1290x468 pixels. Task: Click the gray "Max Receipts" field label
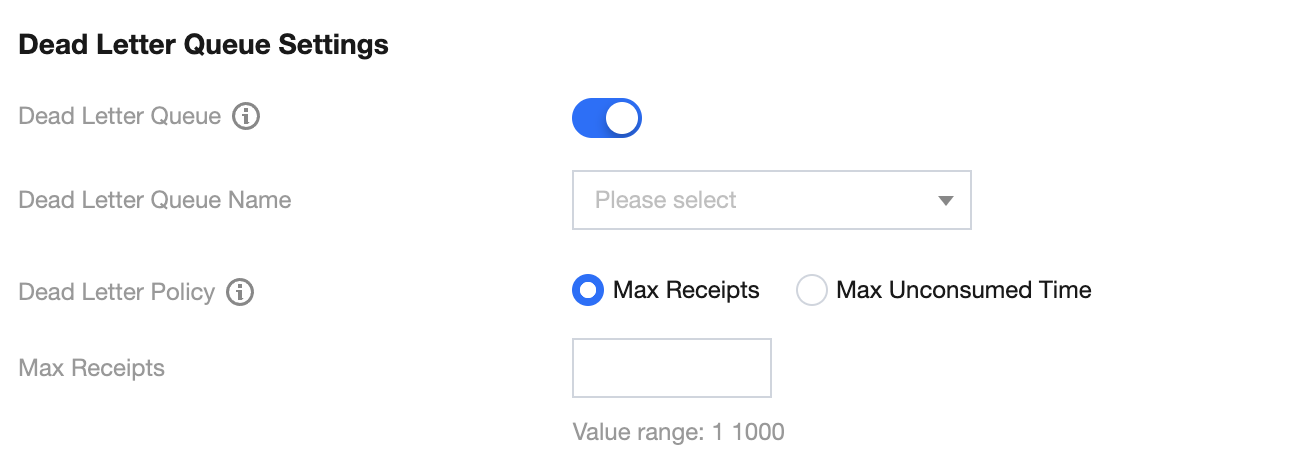[92, 368]
